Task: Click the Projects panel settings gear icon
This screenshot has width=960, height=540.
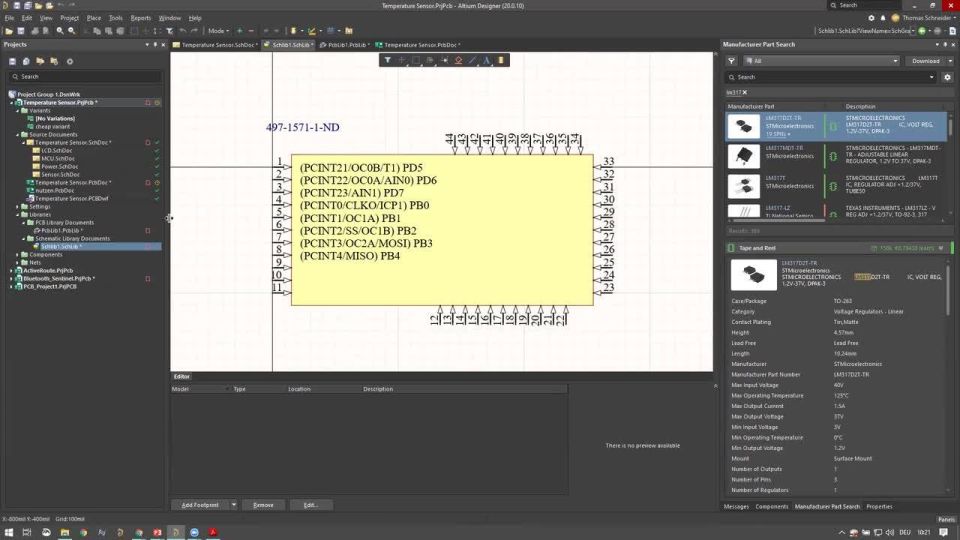Action: coord(70,61)
